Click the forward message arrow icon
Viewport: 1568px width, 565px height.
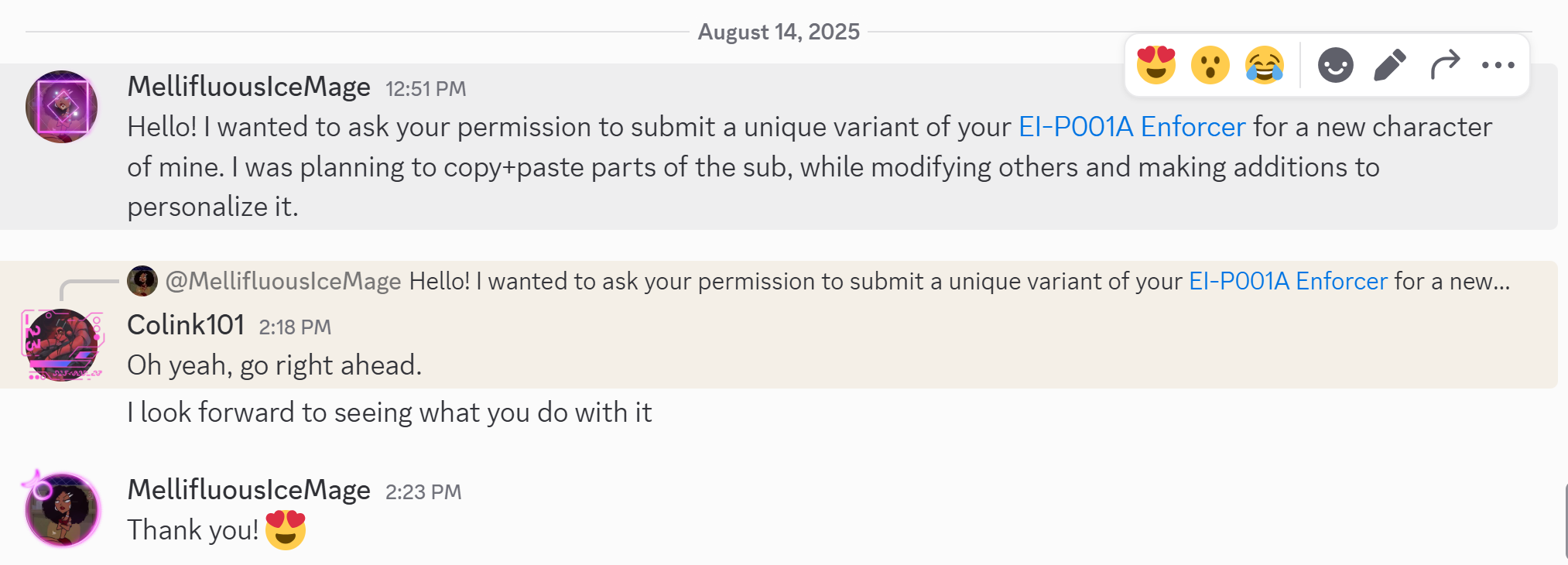pos(1445,65)
